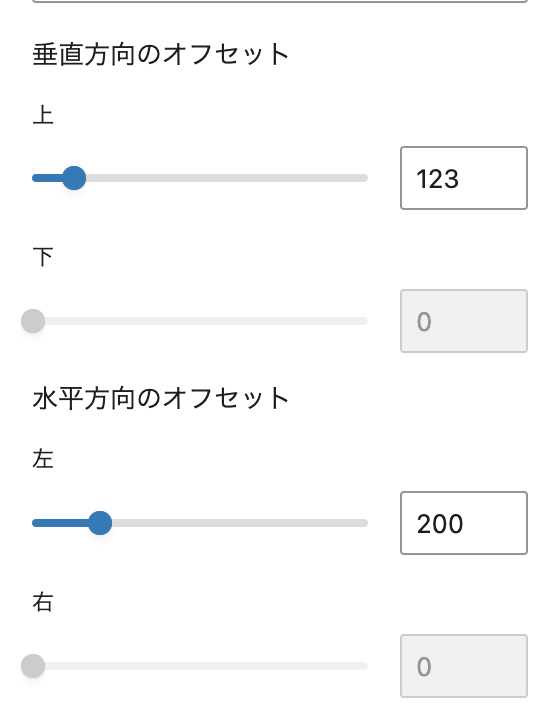Click the gray thumb of the 下 slider
The width and height of the screenshot is (558, 720).
point(33,321)
